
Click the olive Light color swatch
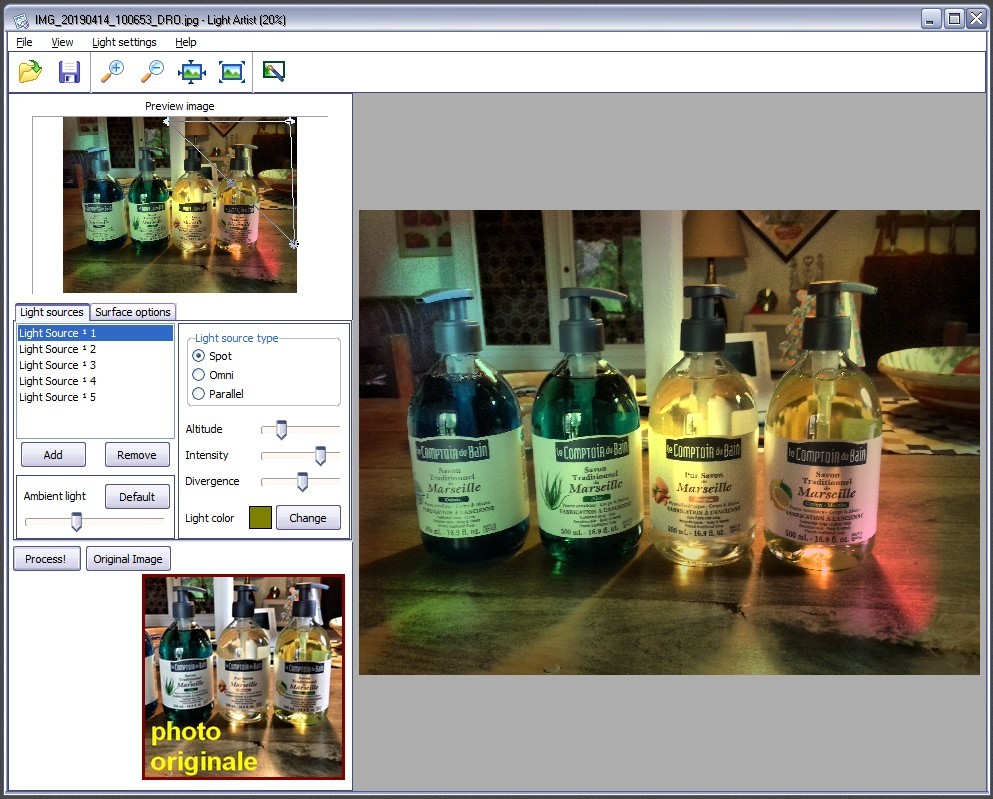pos(260,517)
